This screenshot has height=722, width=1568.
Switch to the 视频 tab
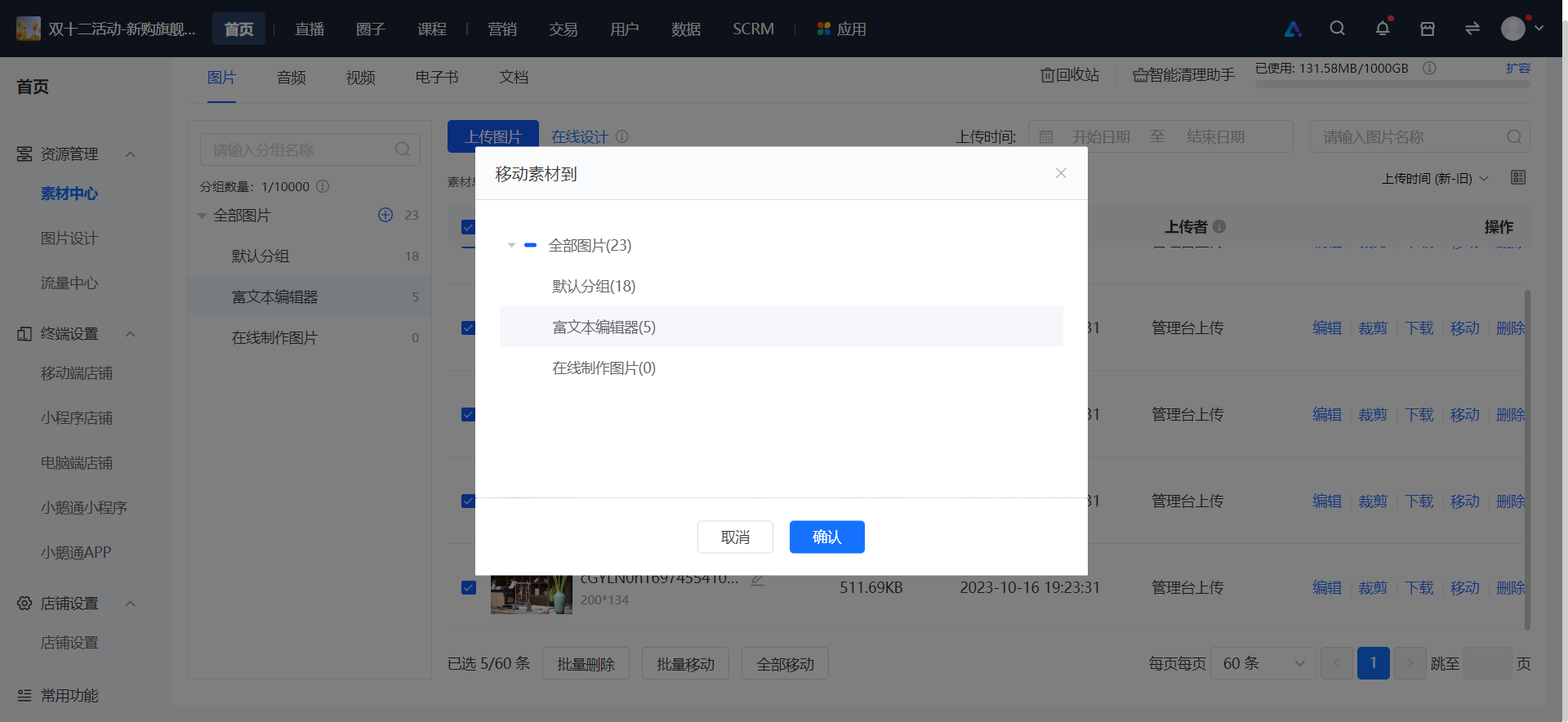click(361, 78)
